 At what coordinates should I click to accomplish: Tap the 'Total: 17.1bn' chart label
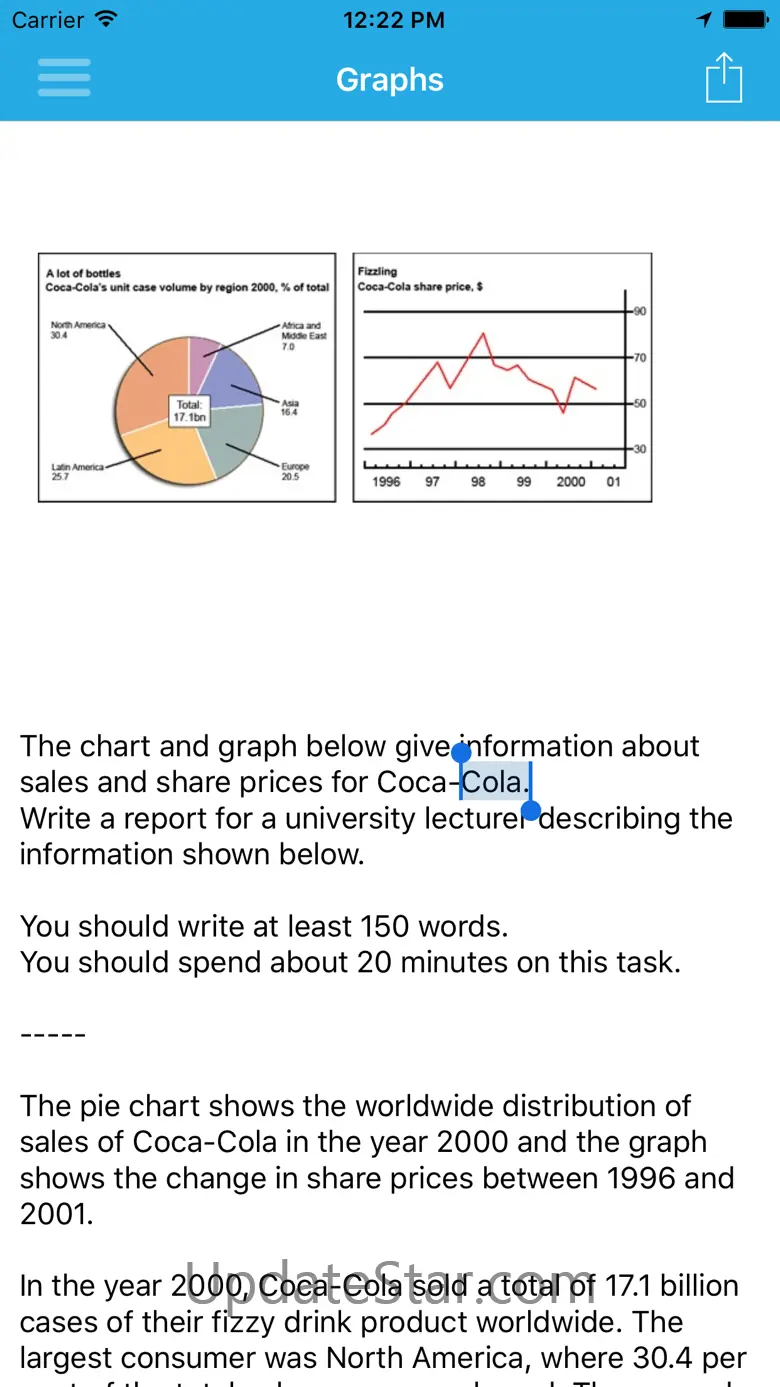click(188, 410)
